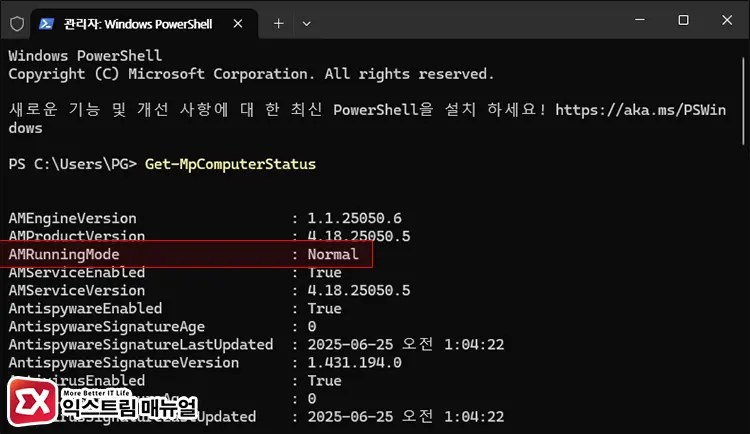Click the AMRunningMode property name
750x434 pixels.
coord(64,255)
